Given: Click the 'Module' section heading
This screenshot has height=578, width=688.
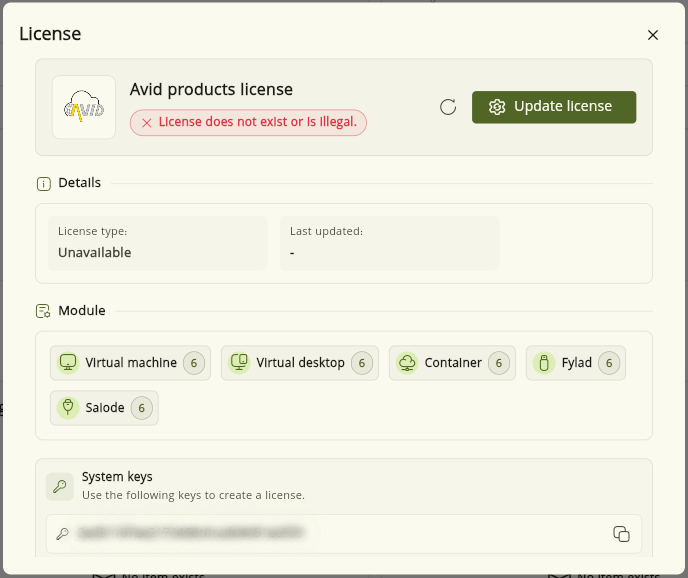Looking at the screenshot, I should tap(82, 311).
